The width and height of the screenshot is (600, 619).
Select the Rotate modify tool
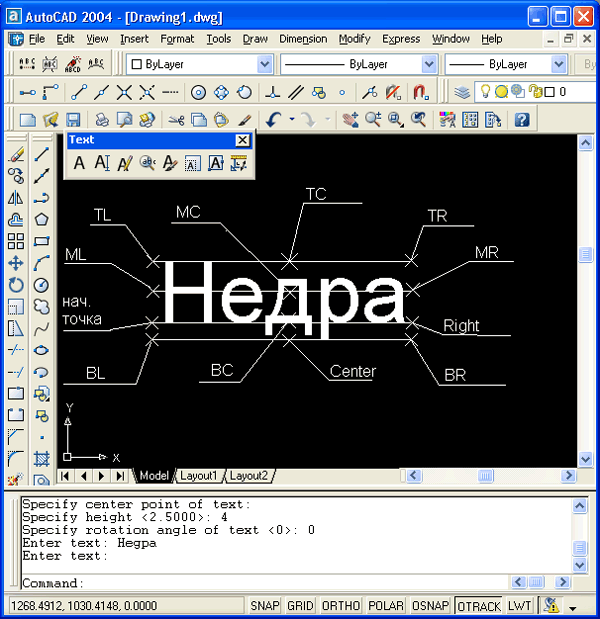16,285
